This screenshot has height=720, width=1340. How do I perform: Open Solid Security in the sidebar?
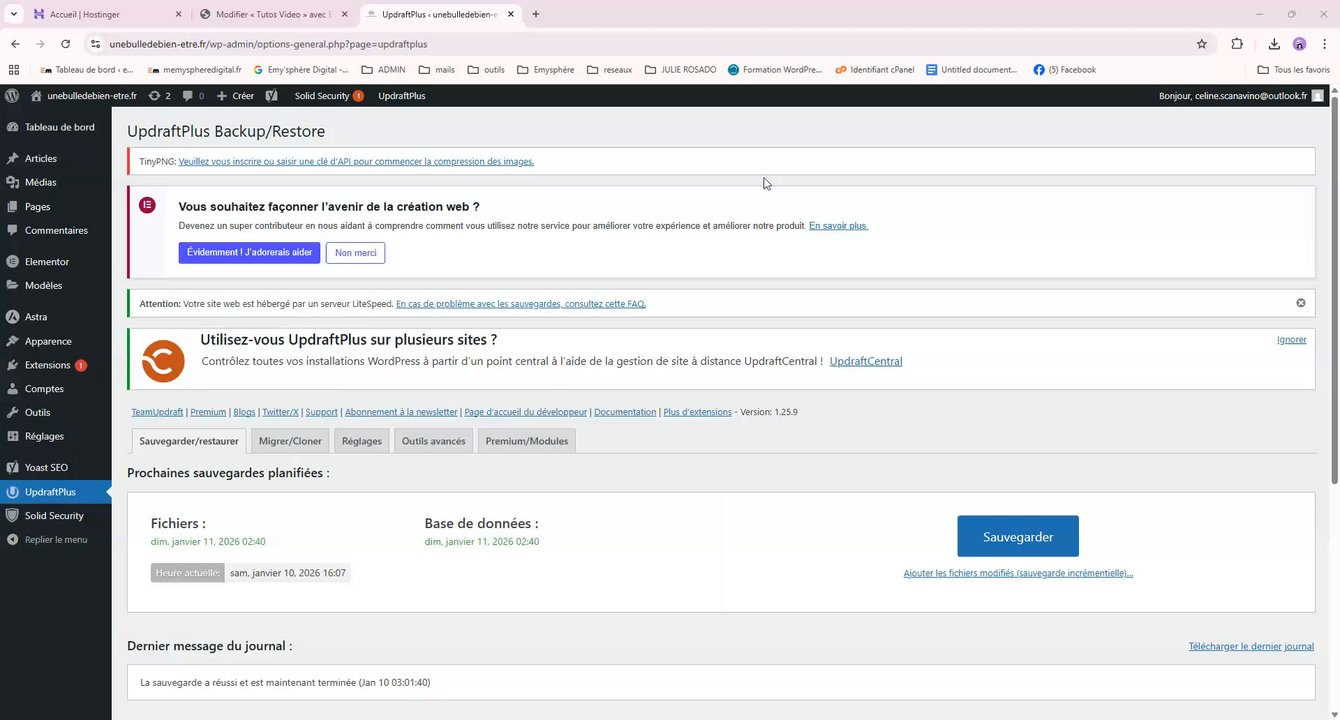[56, 515]
